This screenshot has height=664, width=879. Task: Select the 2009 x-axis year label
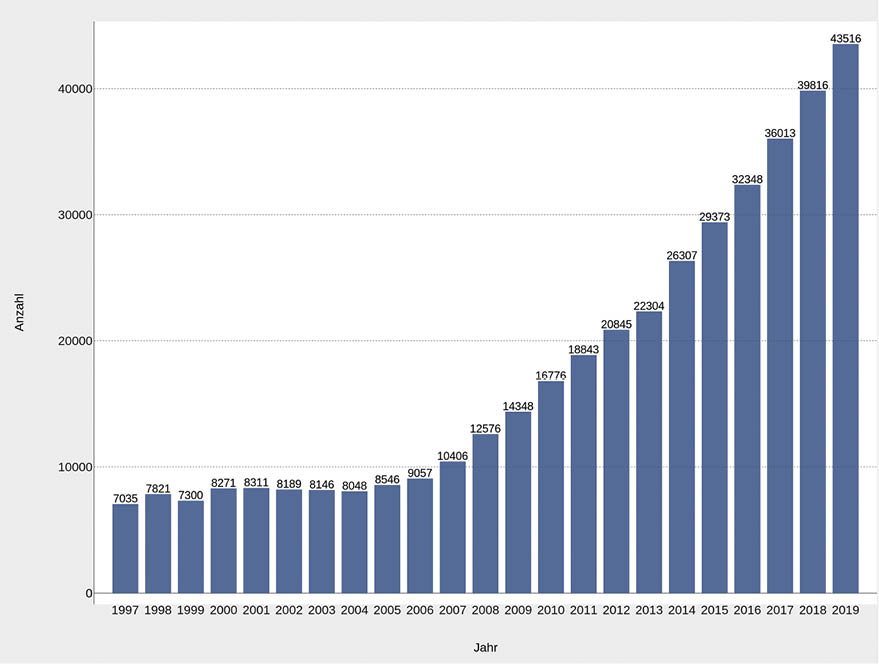[x=518, y=610]
